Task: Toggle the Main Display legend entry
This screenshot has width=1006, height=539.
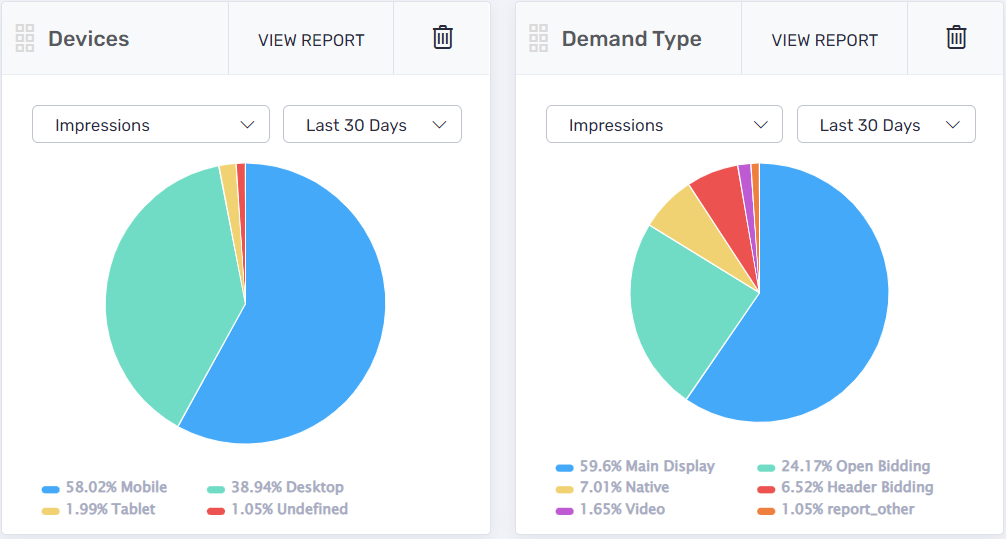Action: coord(636,466)
